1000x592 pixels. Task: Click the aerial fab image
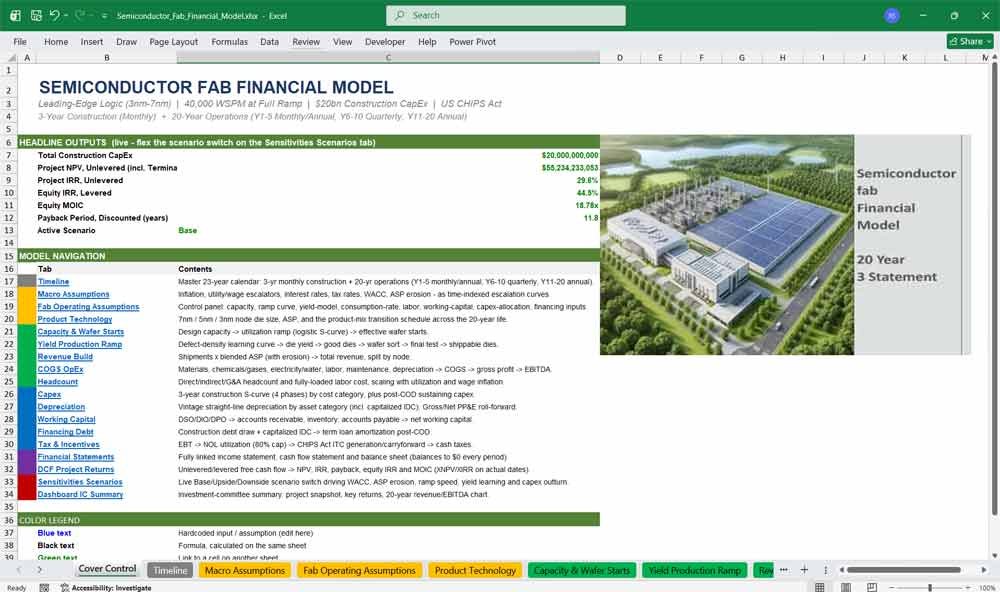[x=726, y=244]
